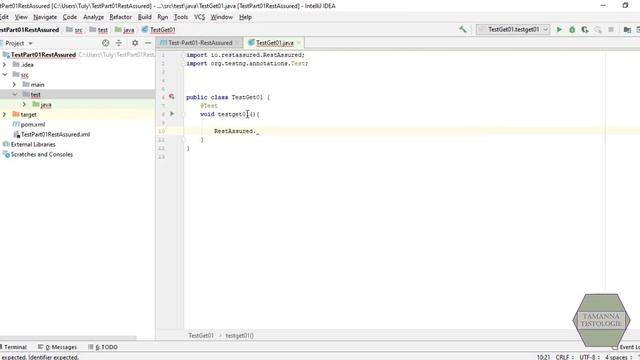Open the Build menu
Viewport: 640px width, 360px height.
[144, 17]
